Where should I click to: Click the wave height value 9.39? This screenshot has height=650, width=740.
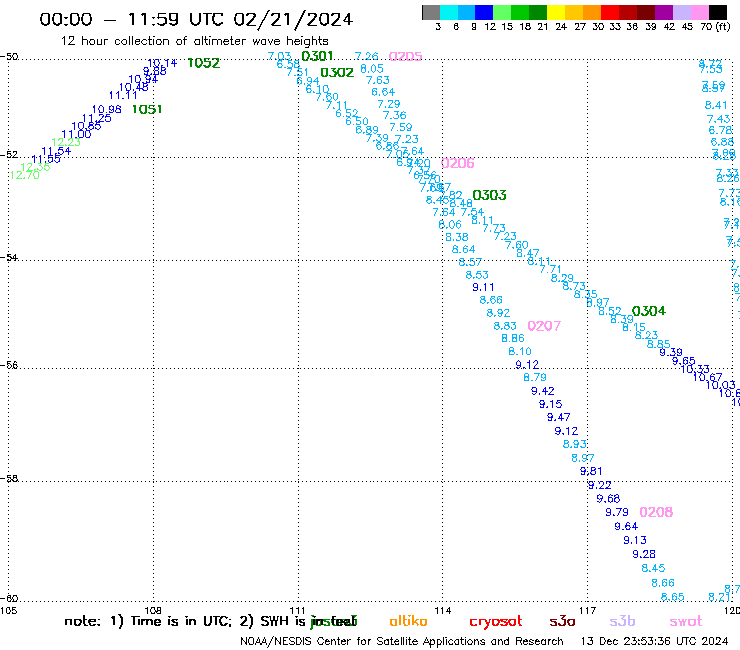[671, 352]
